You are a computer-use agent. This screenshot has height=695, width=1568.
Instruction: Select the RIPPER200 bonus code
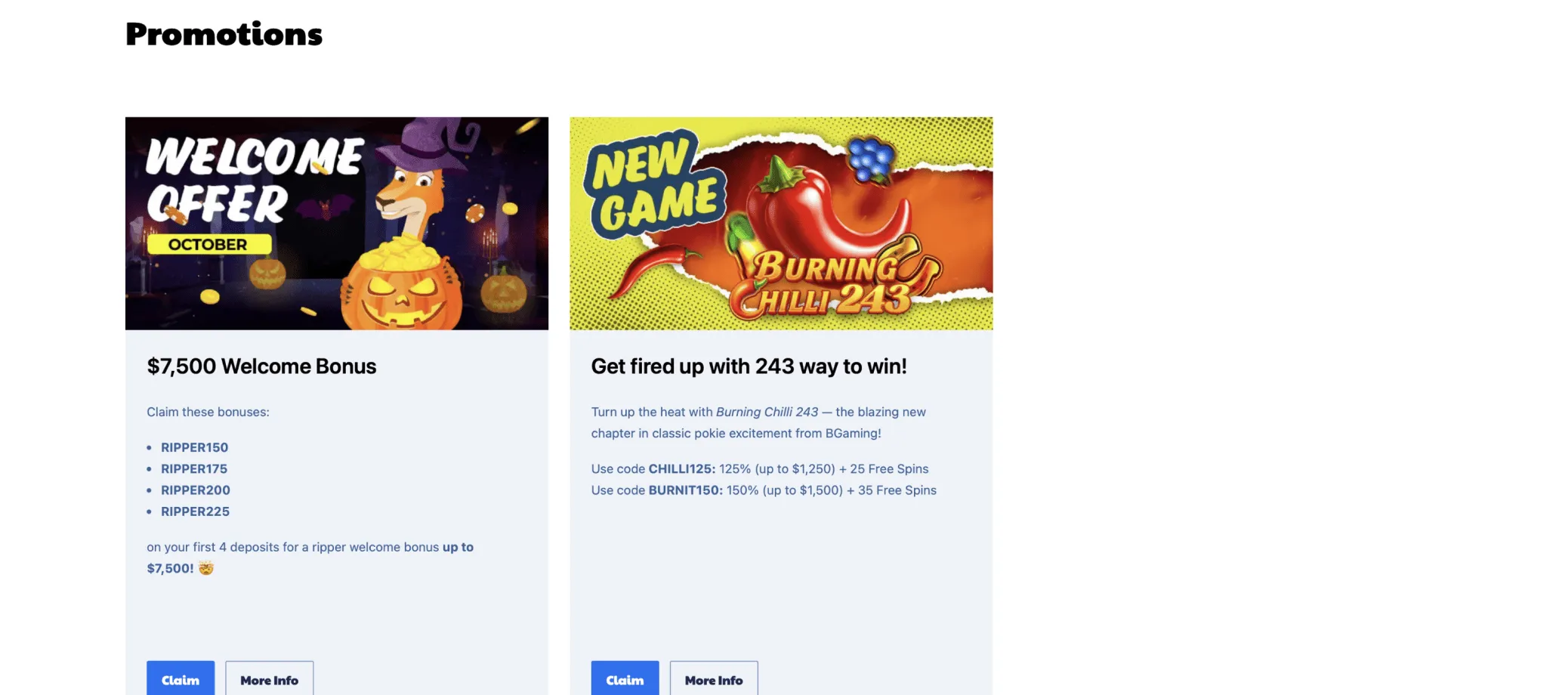pyautogui.click(x=196, y=490)
